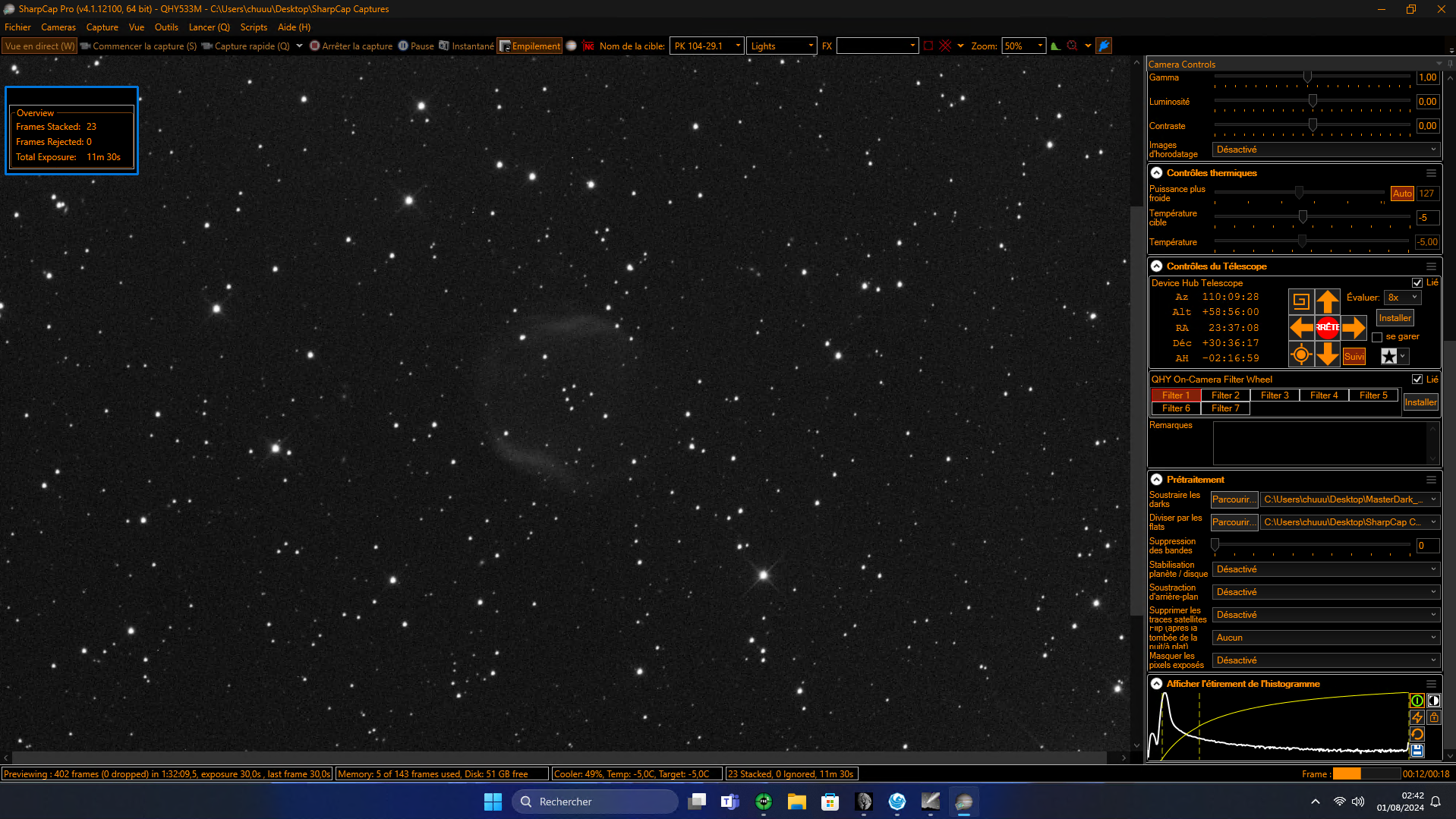1456x819 pixels.
Task: Open the Scripts menu
Action: click(254, 27)
